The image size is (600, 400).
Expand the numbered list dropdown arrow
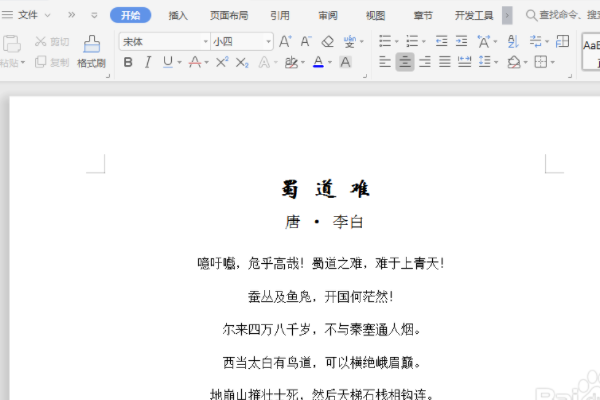click(x=424, y=42)
